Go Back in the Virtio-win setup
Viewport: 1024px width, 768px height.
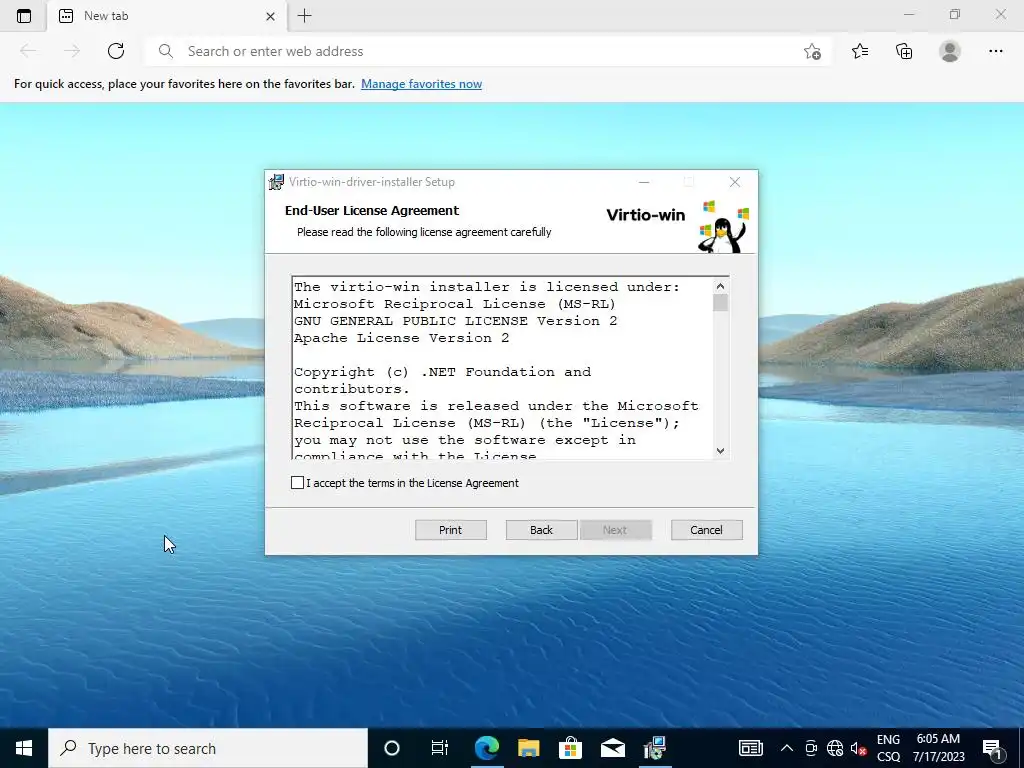coord(541,530)
